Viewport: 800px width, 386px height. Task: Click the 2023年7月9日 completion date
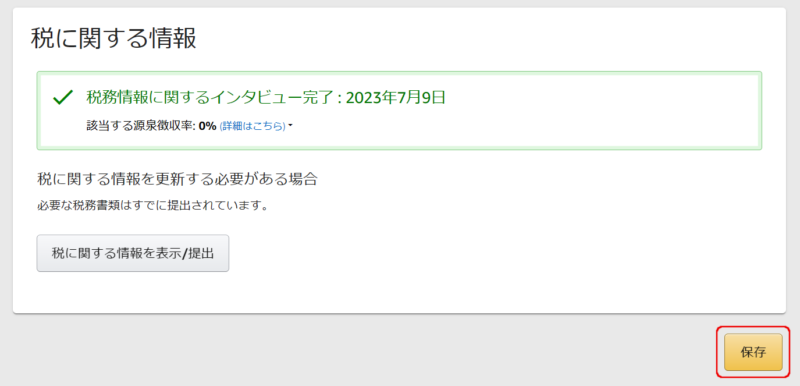point(396,97)
